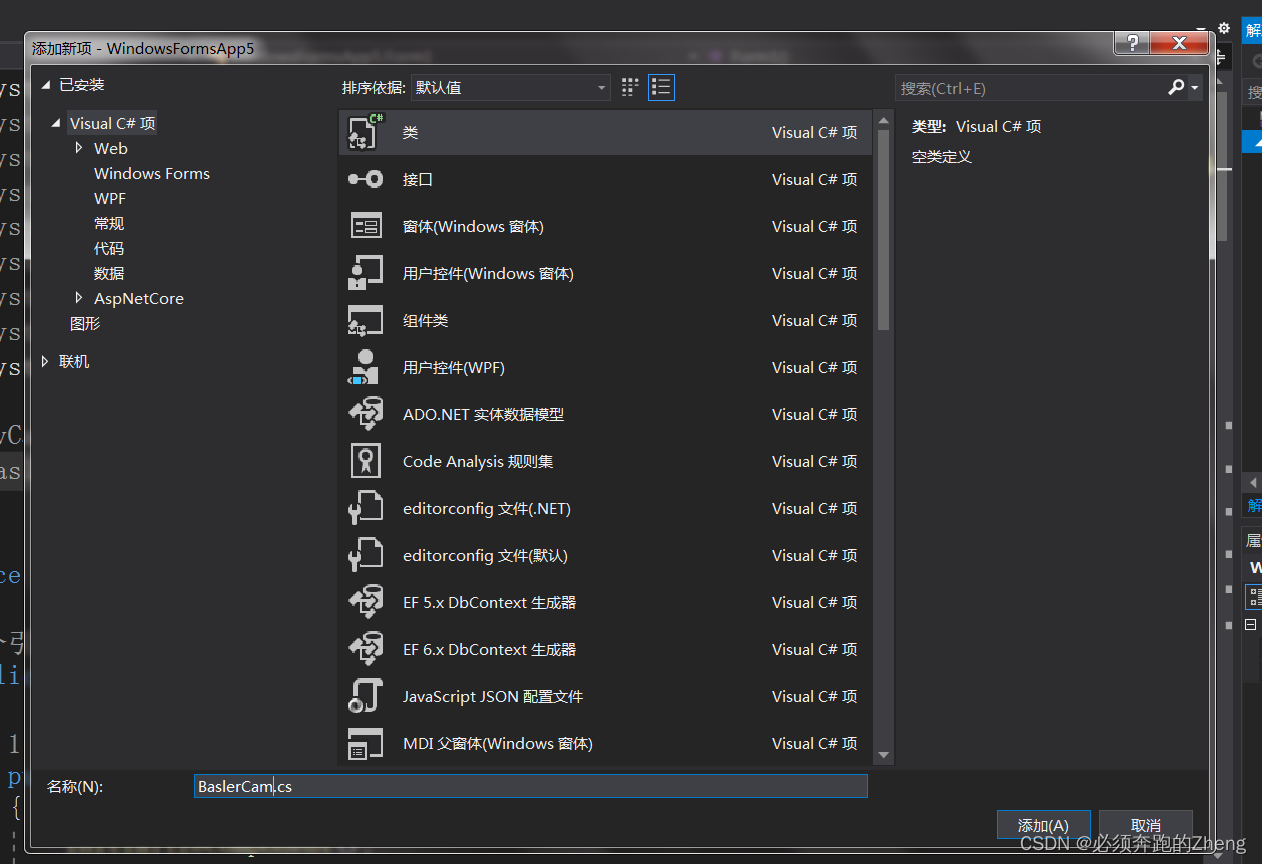1262x864 pixels.
Task: Click the 组件类 component class icon
Action: point(366,320)
